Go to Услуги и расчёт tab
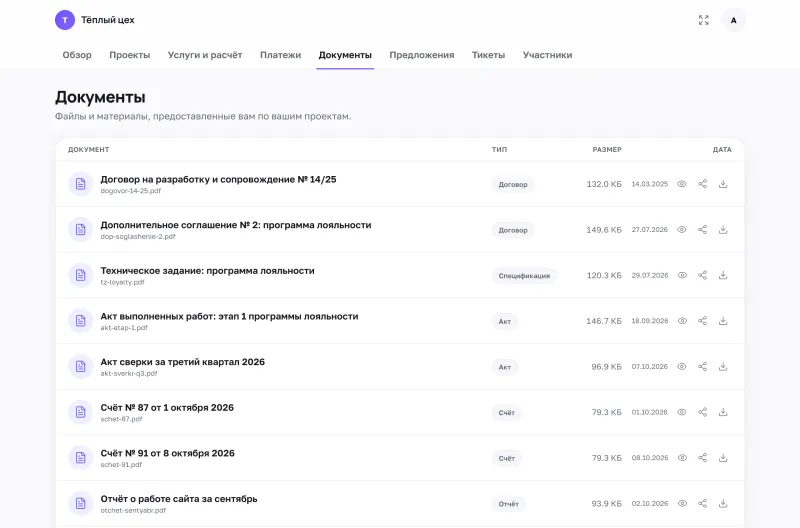 click(x=205, y=55)
